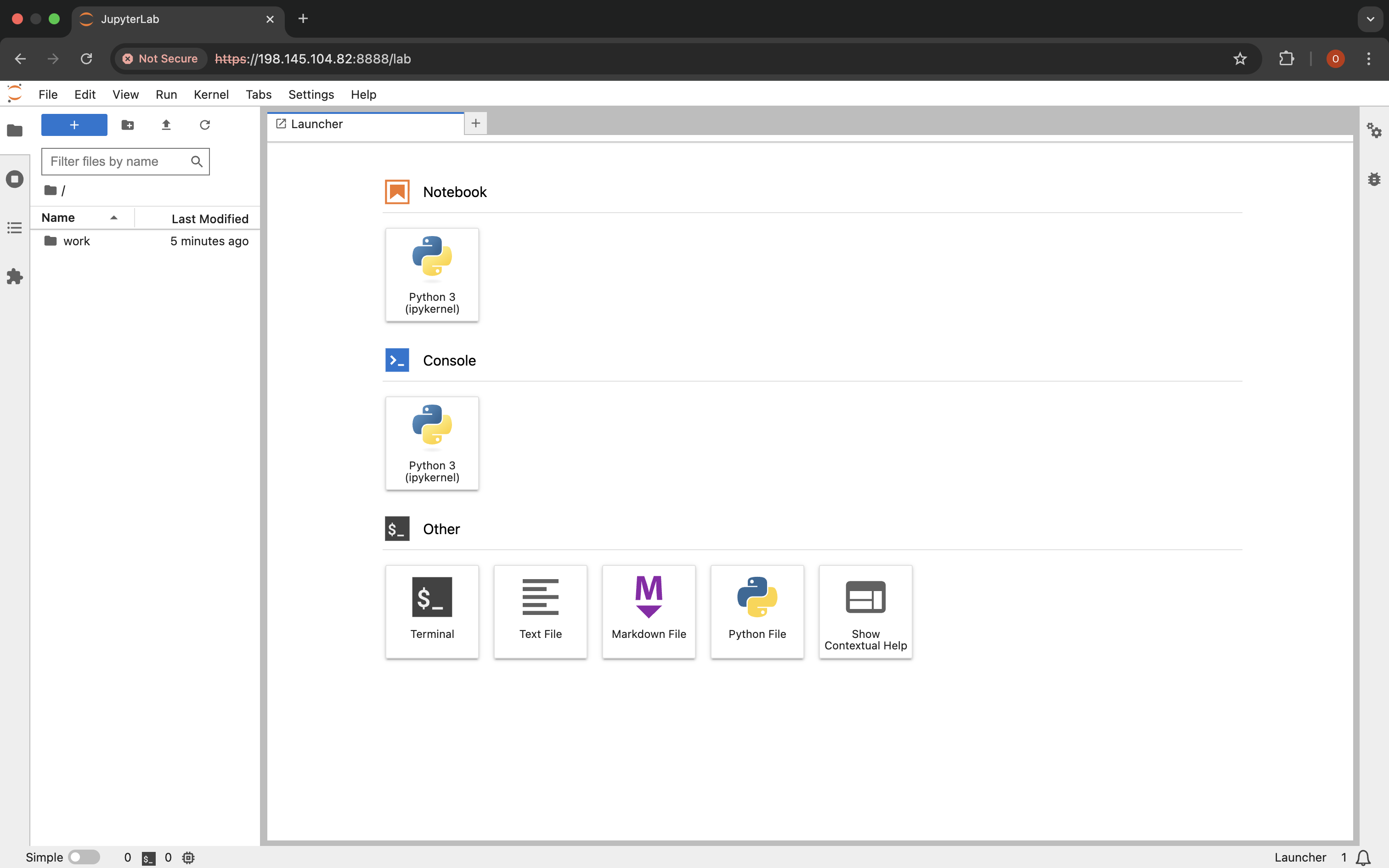Open the Kernel menu

point(211,94)
